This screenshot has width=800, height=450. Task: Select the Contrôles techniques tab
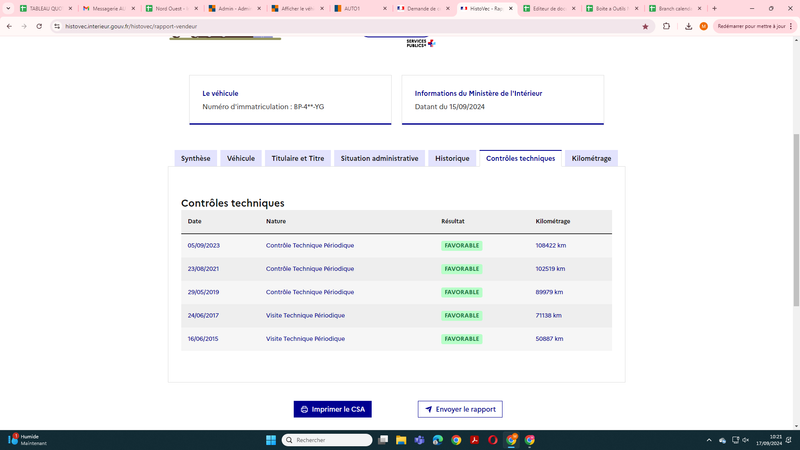[520, 158]
